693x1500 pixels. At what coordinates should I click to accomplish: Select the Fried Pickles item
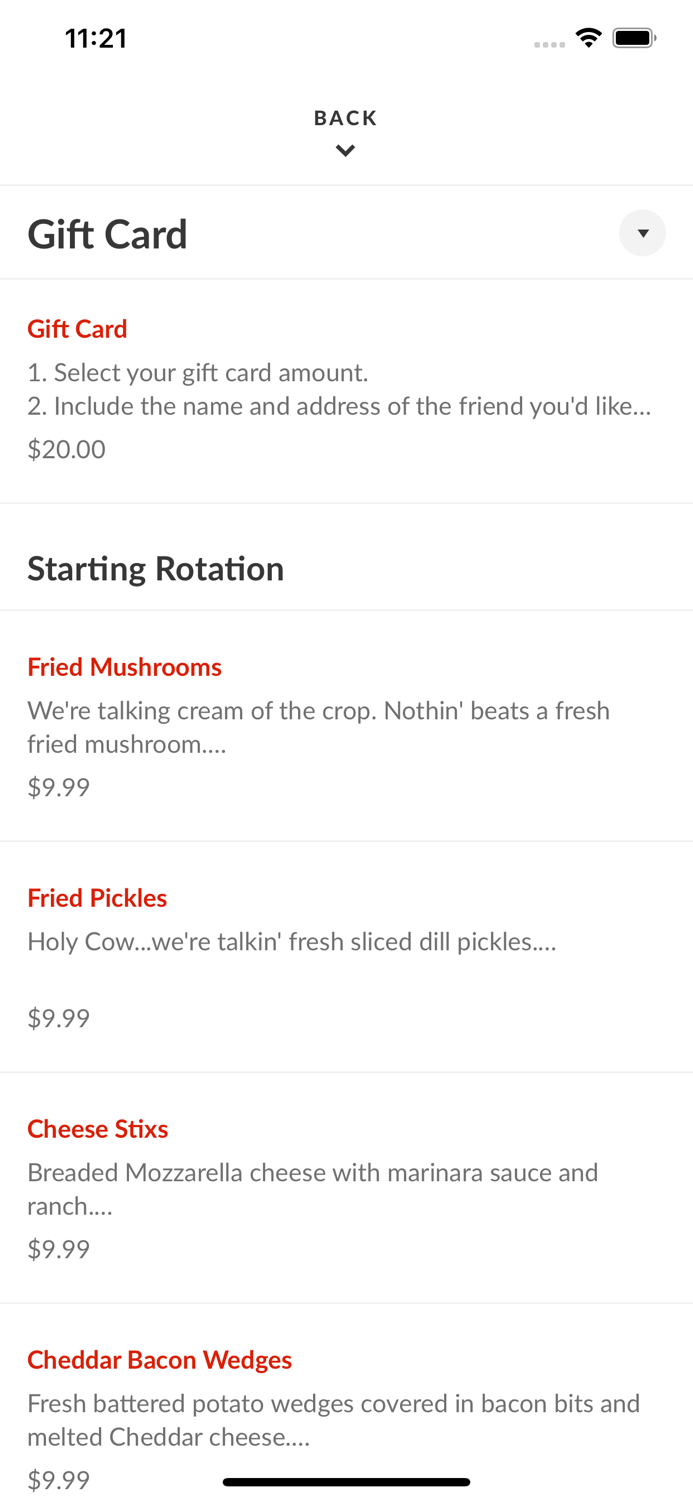[97, 898]
